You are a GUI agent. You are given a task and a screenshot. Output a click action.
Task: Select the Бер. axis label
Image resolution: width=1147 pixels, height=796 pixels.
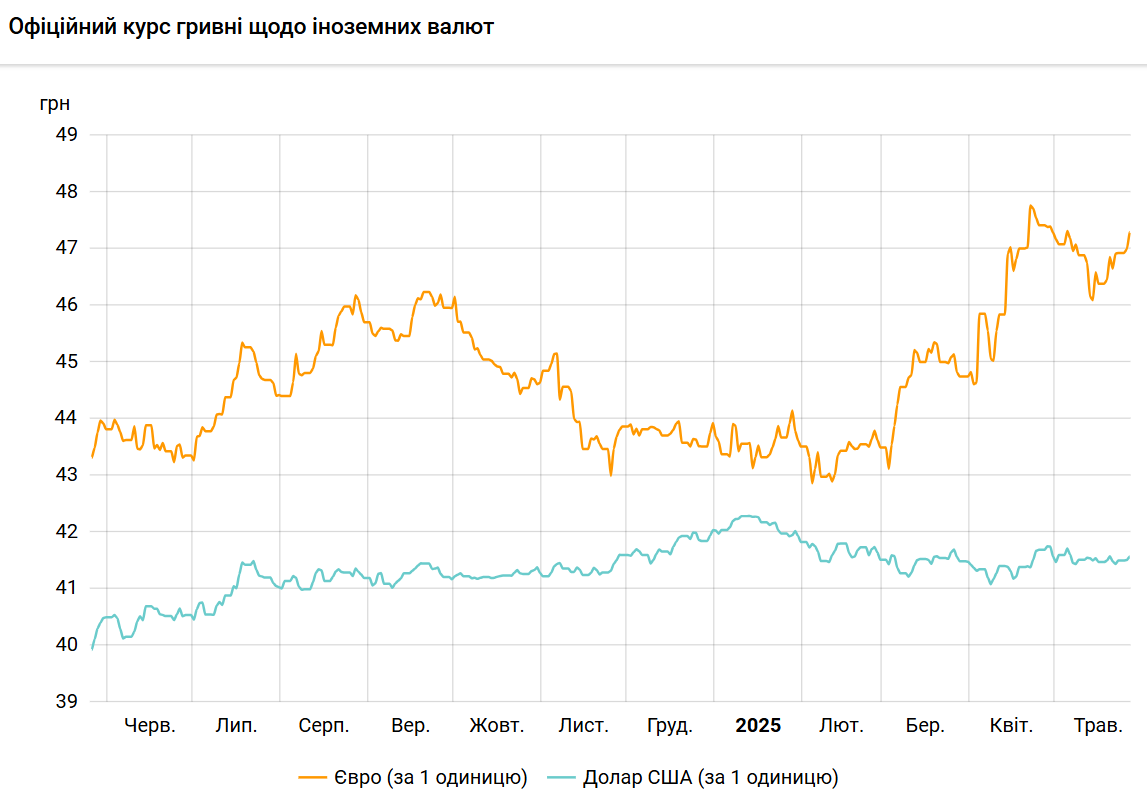pyautogui.click(x=925, y=726)
